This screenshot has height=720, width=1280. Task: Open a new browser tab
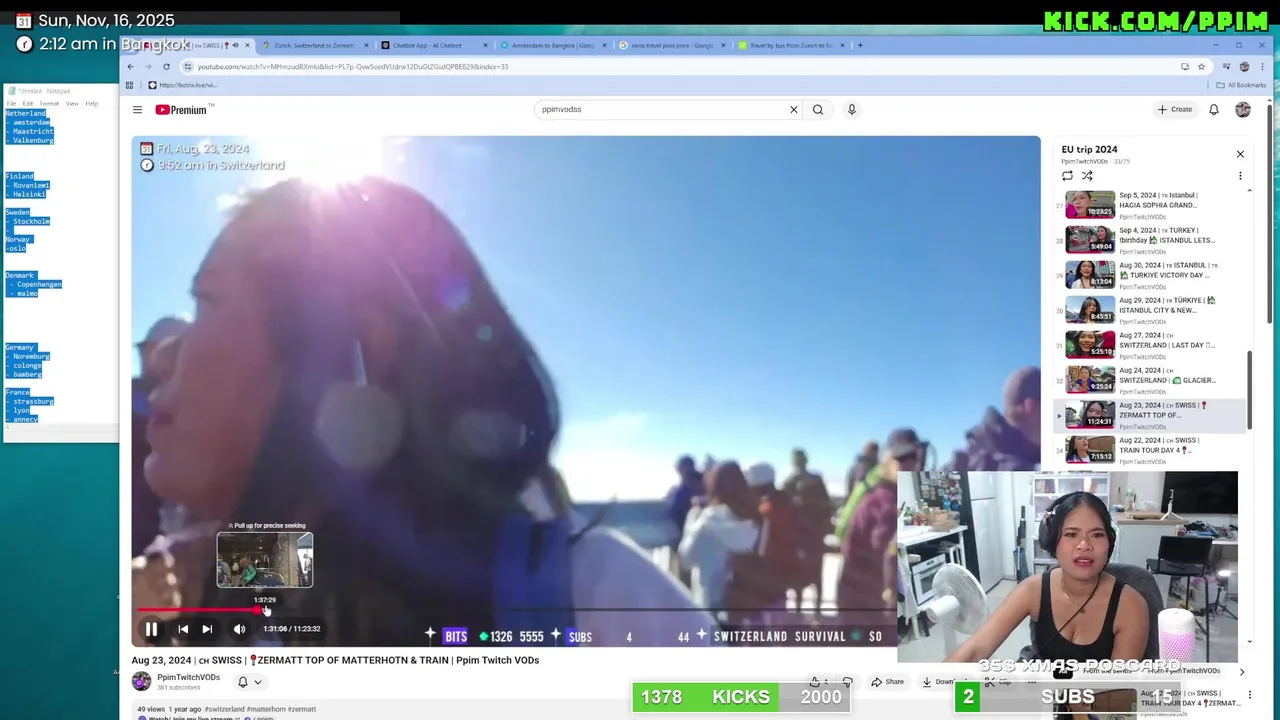pos(860,45)
